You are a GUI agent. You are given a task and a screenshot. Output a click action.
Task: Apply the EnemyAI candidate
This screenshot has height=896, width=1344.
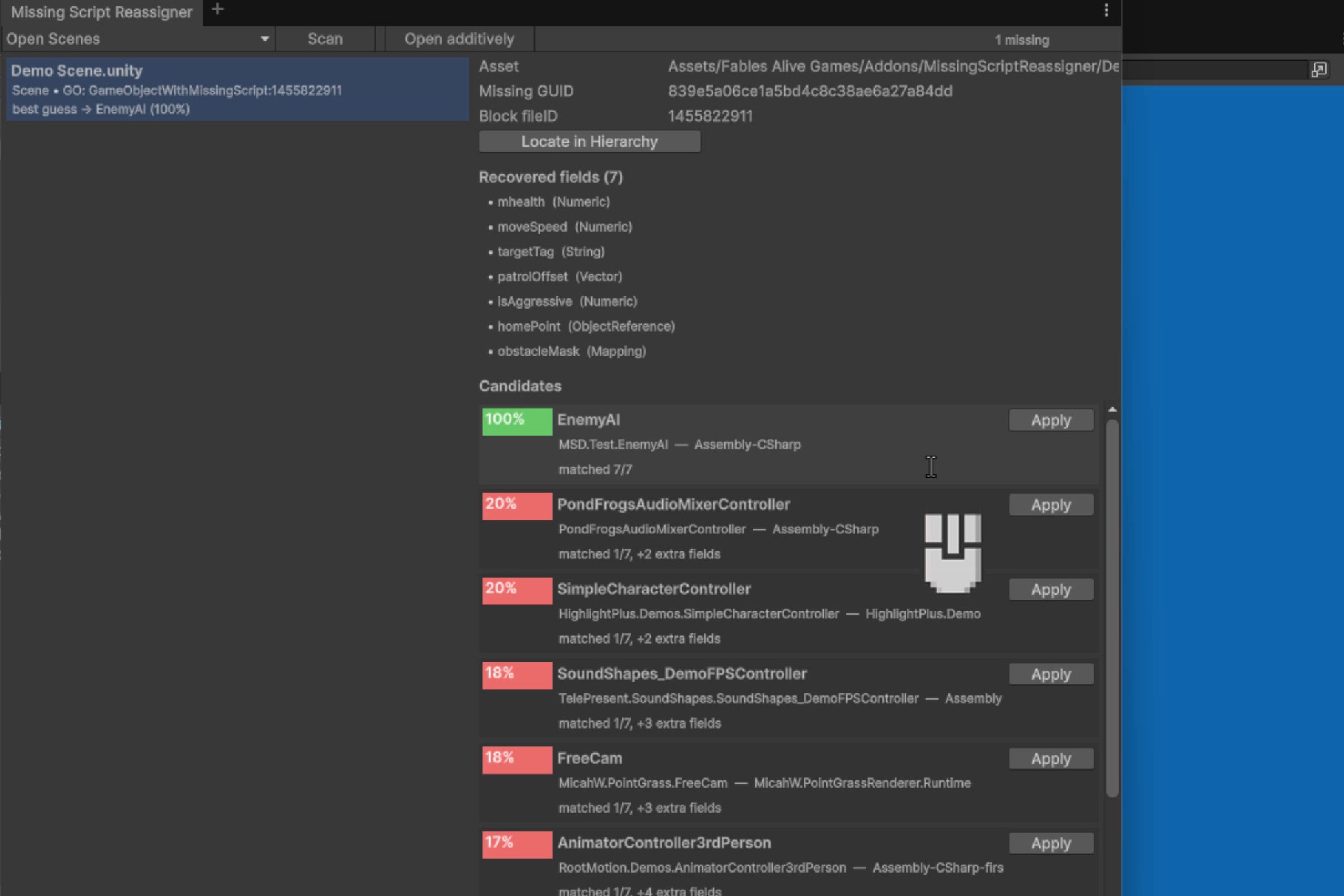1050,420
